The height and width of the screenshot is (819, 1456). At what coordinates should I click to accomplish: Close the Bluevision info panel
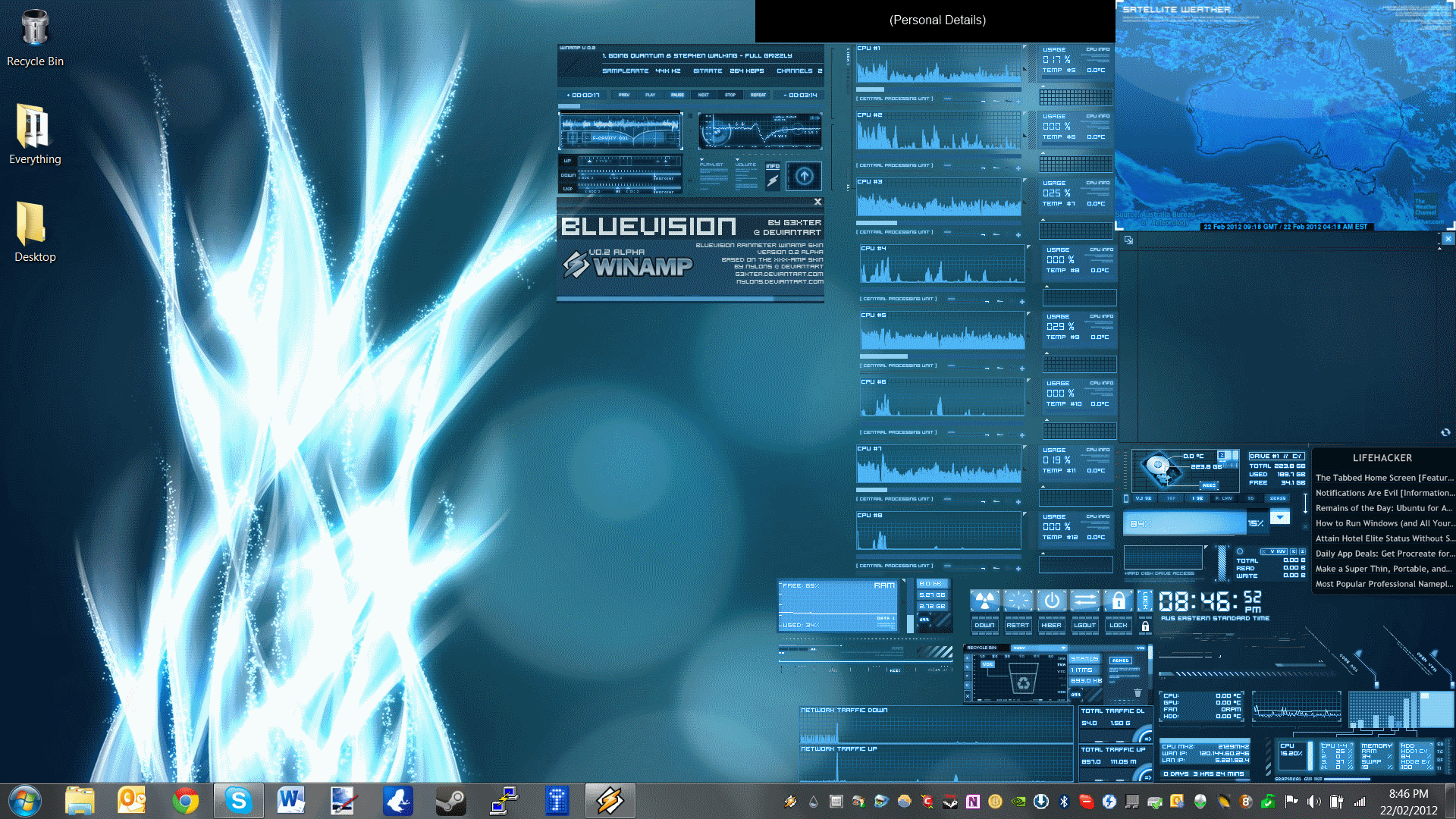point(817,202)
